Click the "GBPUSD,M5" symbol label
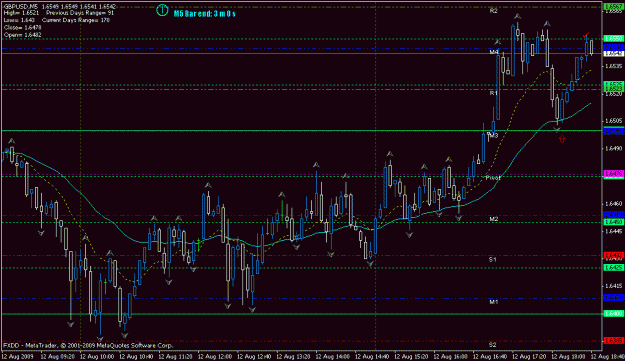 click(x=21, y=7)
